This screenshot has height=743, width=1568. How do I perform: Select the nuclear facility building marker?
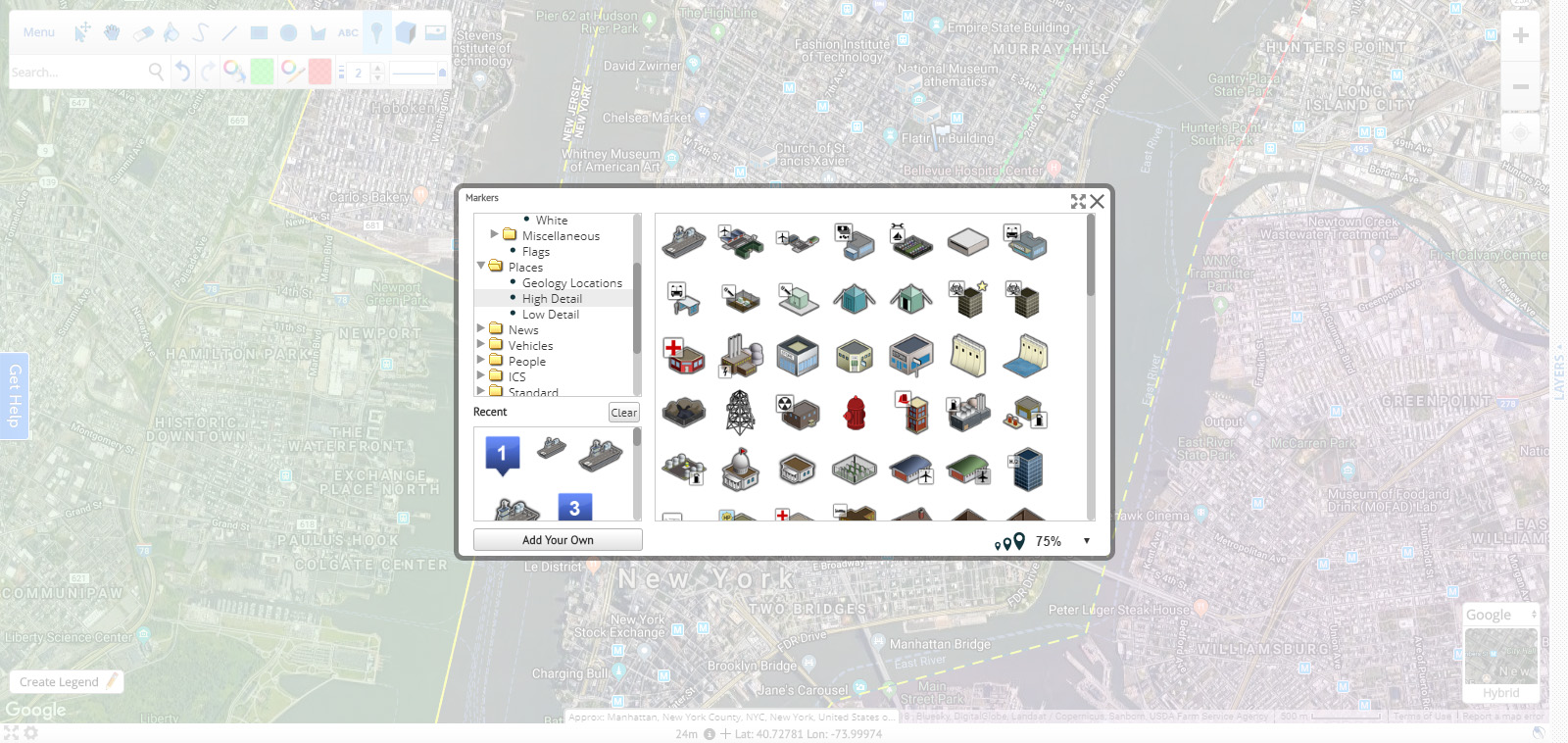click(x=797, y=414)
